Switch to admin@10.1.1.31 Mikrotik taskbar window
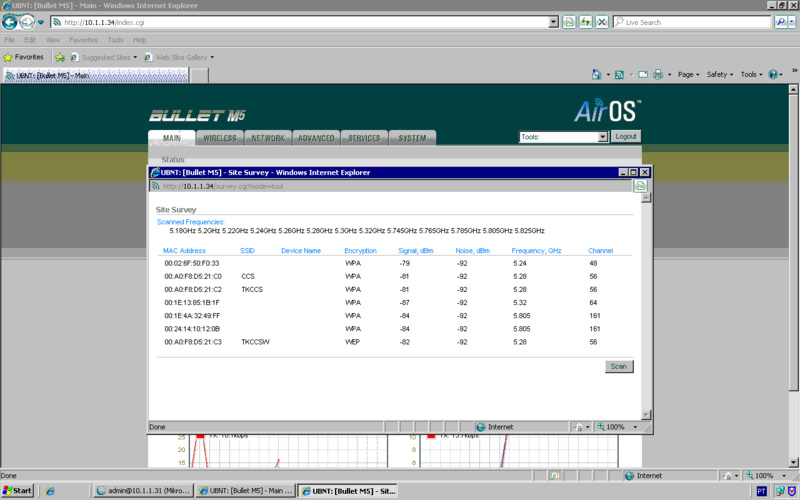Screen dimensions: 800x500 144,491
